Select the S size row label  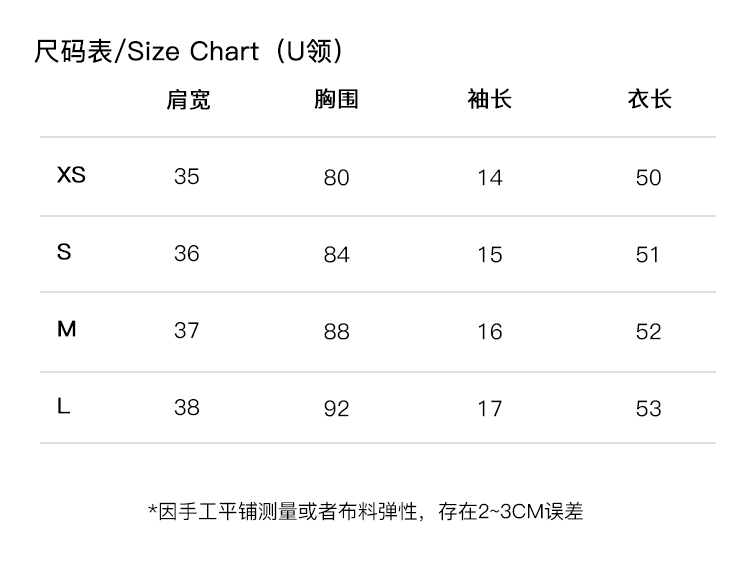pos(64,252)
